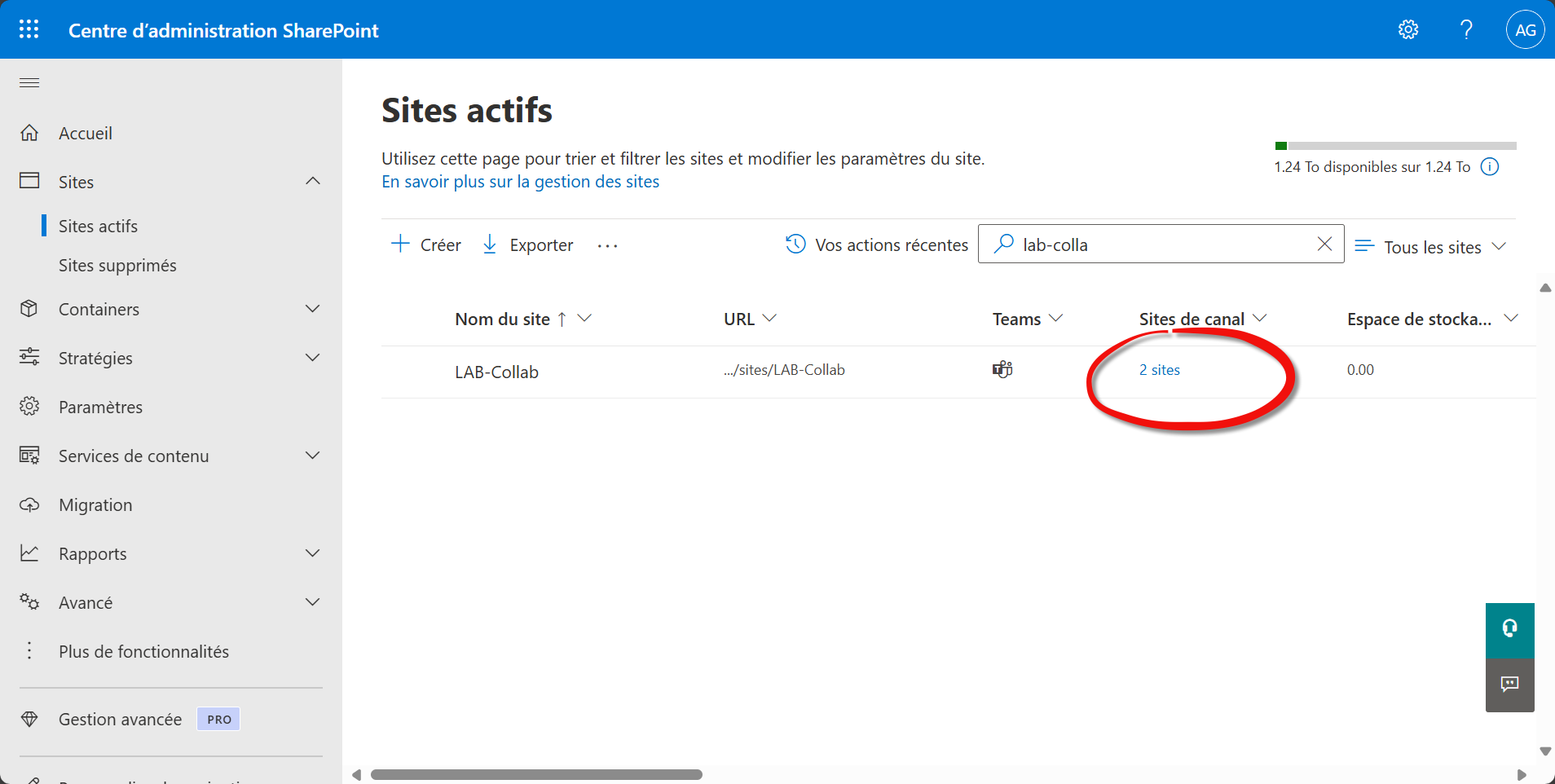Clear the search box with X
This screenshot has width=1555, height=784.
click(1324, 244)
